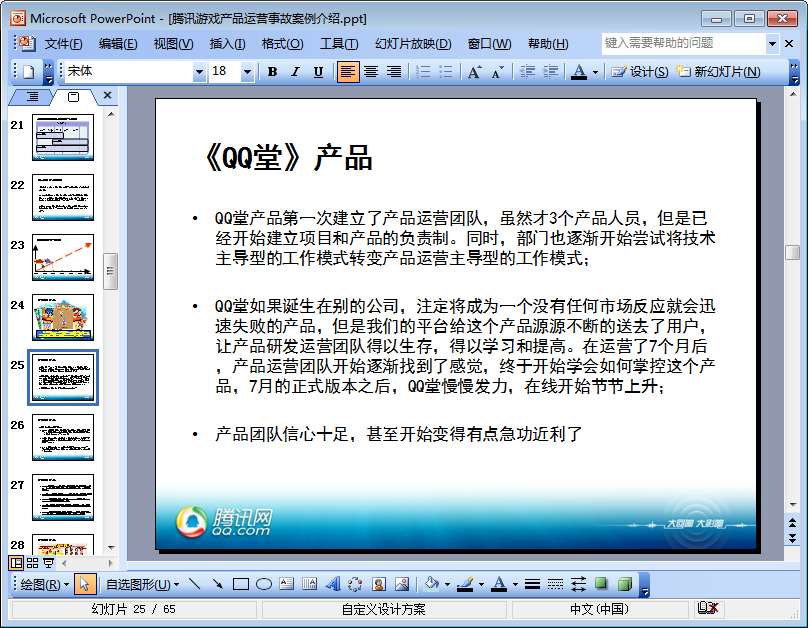The image size is (808, 628).
Task: Click the help question input box
Action: tap(683, 43)
